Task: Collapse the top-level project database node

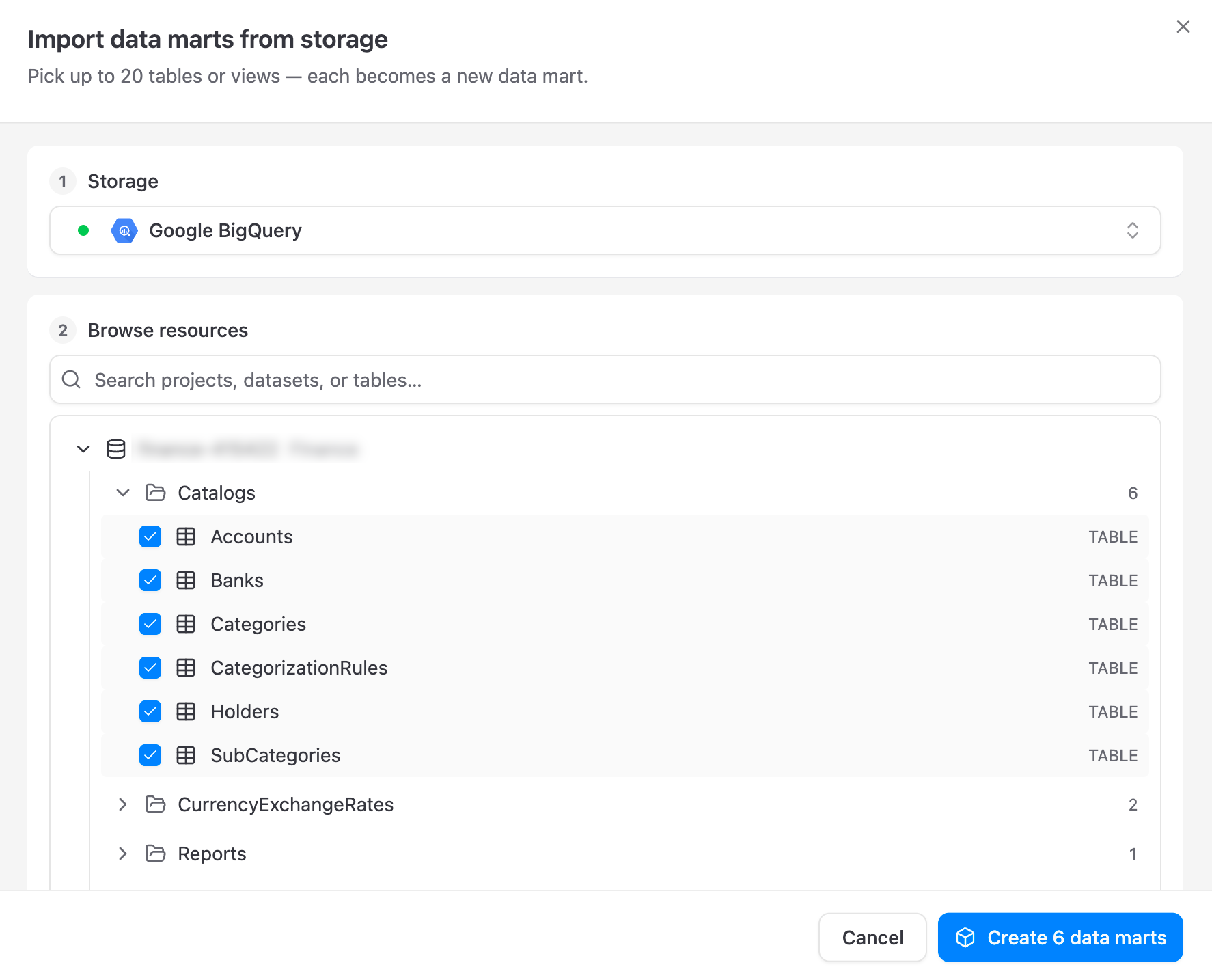Action: 83,449
